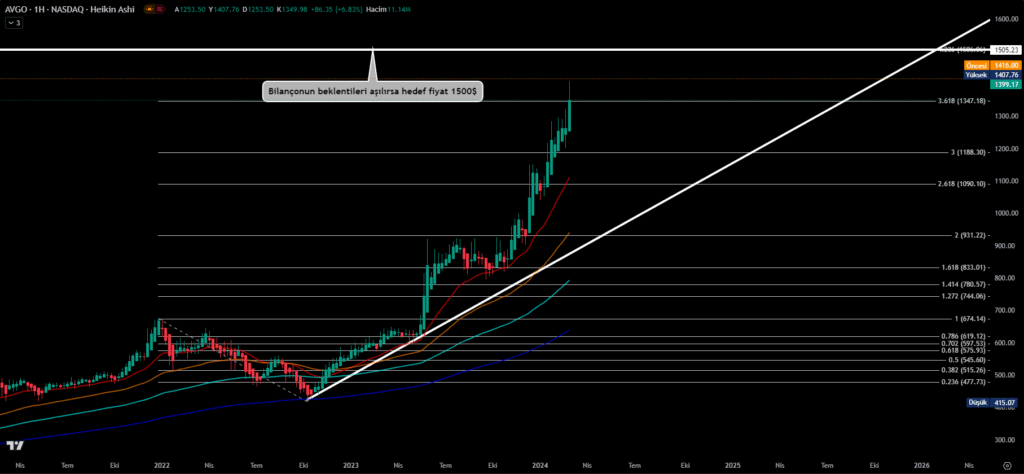Click the 900.00 price scale tick
Viewport: 1024px width, 474px height.
click(x=1005, y=245)
